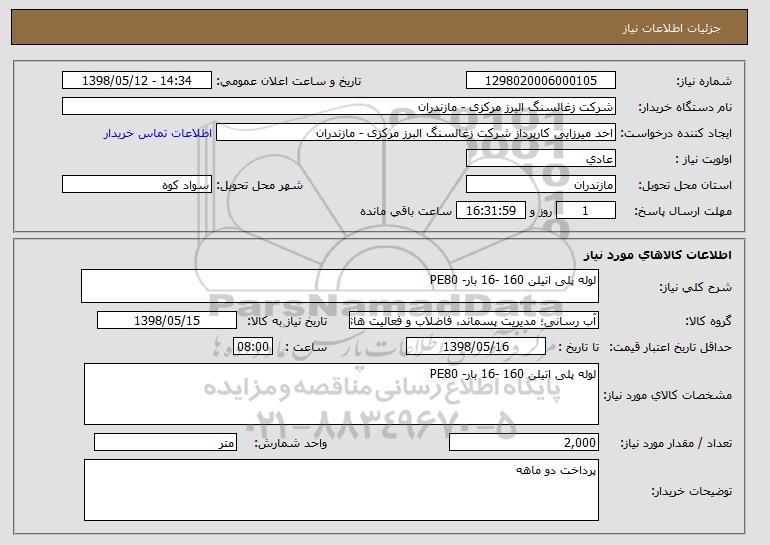This screenshot has width=770, height=545.
Task: Select the price validity date field 1398/05/16
Action: tap(476, 347)
